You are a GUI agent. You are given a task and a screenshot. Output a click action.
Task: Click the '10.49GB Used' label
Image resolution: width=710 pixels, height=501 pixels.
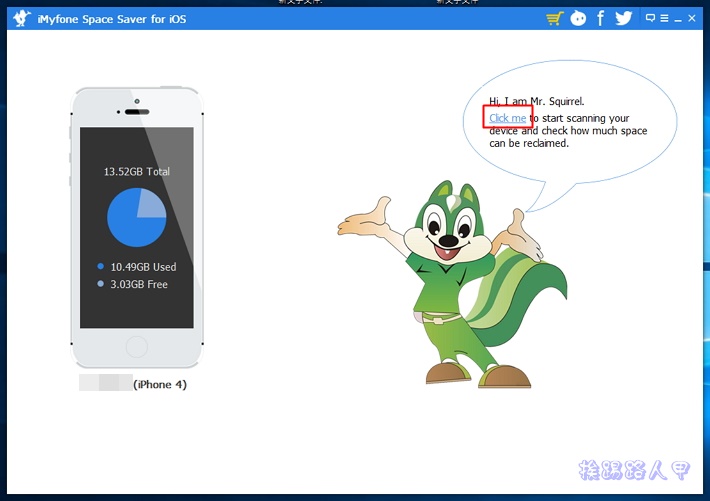click(143, 267)
